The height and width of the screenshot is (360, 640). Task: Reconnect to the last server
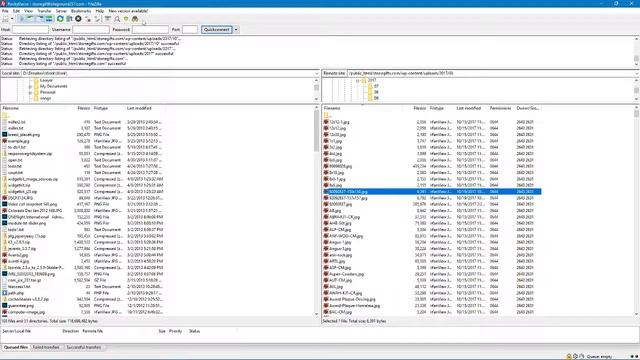(97, 19)
